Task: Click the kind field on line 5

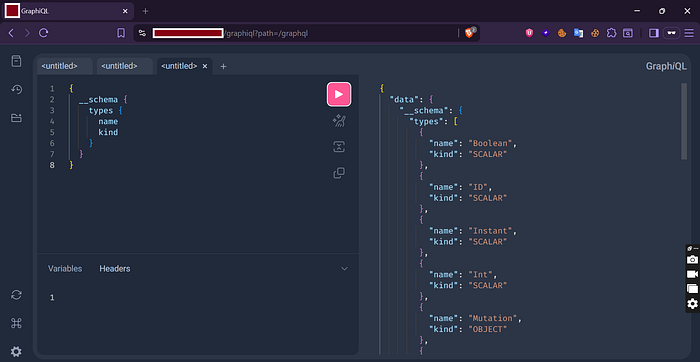Action: (108, 132)
